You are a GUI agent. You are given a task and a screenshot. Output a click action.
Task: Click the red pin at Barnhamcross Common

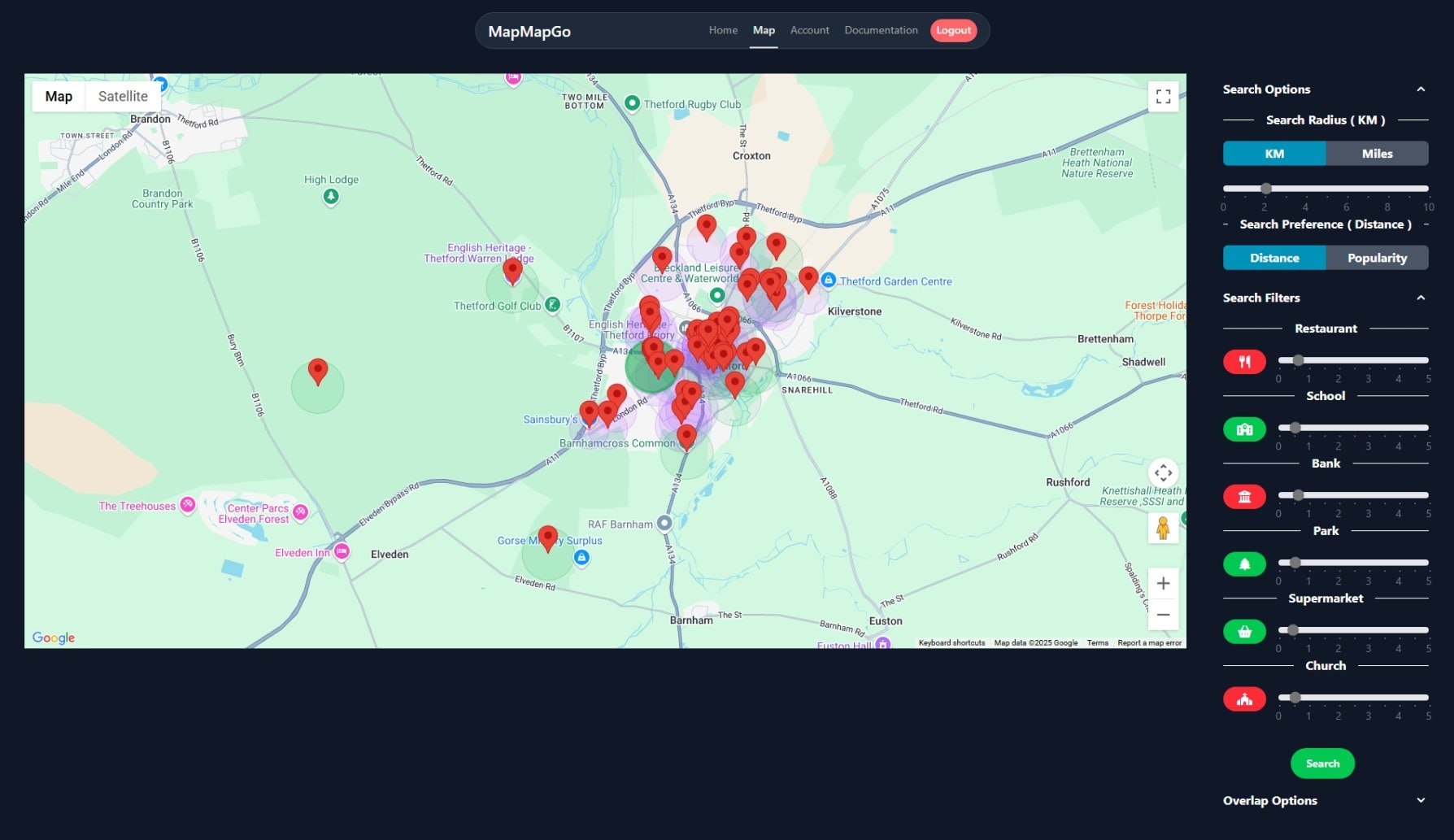pyautogui.click(x=686, y=437)
